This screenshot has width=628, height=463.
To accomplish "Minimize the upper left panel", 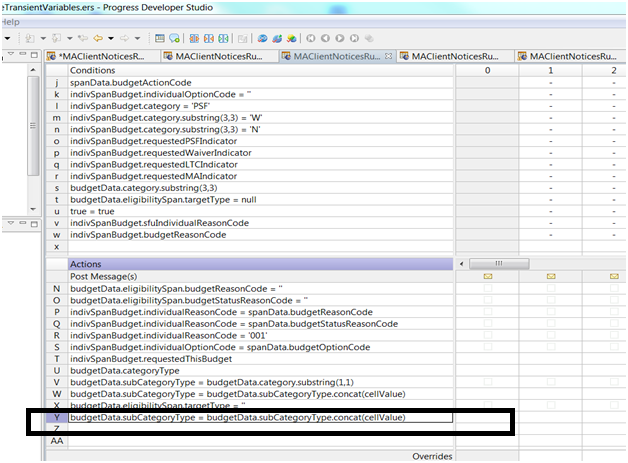I will [x=22, y=54].
